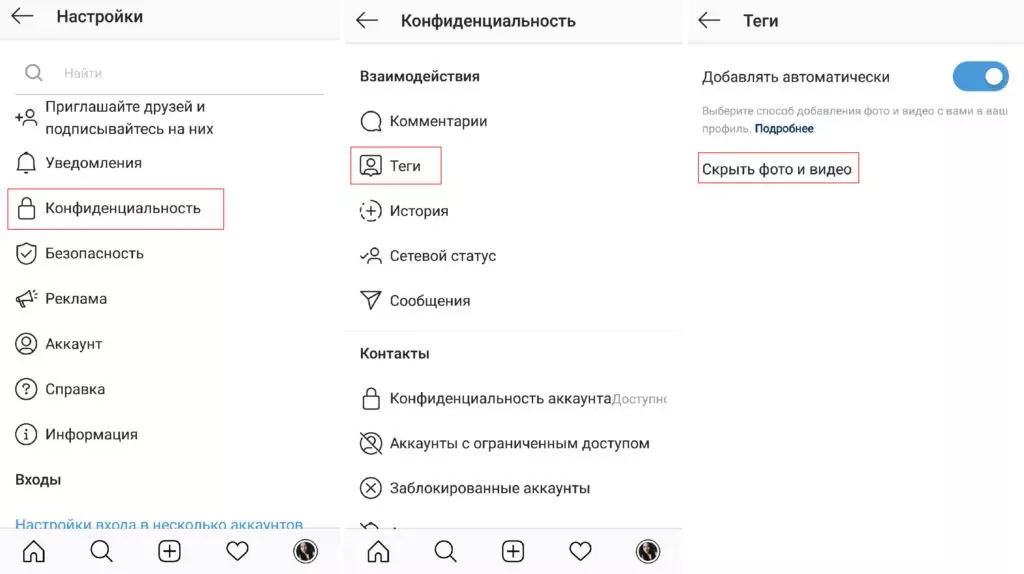Tap home icon in left navigation bar
The width and height of the screenshot is (1024, 574).
[34, 552]
